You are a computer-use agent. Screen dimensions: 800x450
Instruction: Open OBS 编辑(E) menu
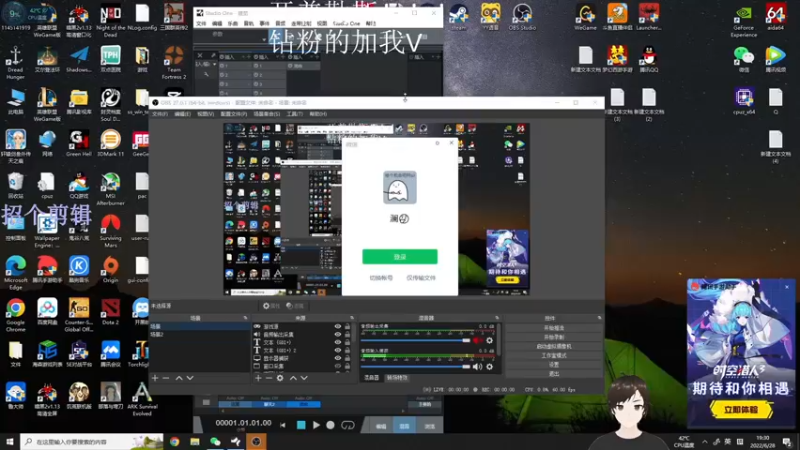pyautogui.click(x=182, y=114)
